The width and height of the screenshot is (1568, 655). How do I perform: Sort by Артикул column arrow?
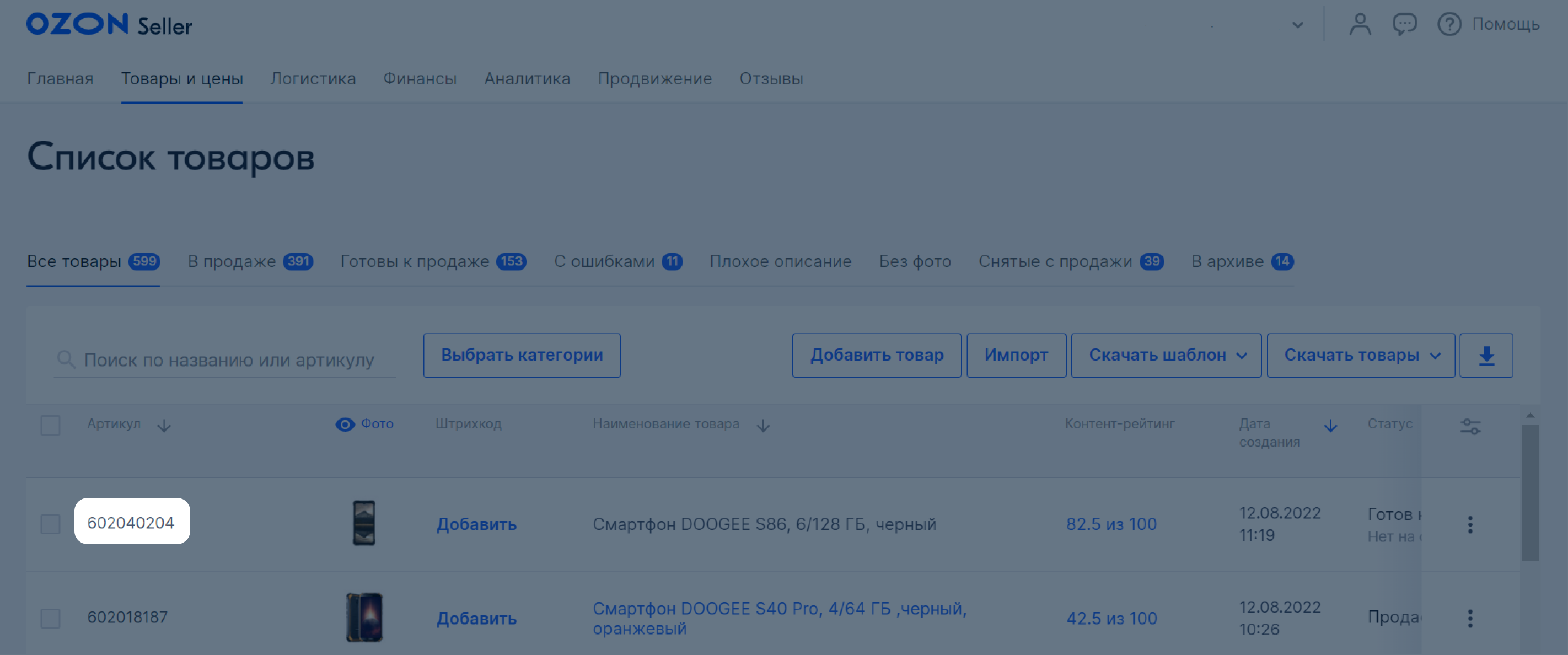tap(164, 426)
